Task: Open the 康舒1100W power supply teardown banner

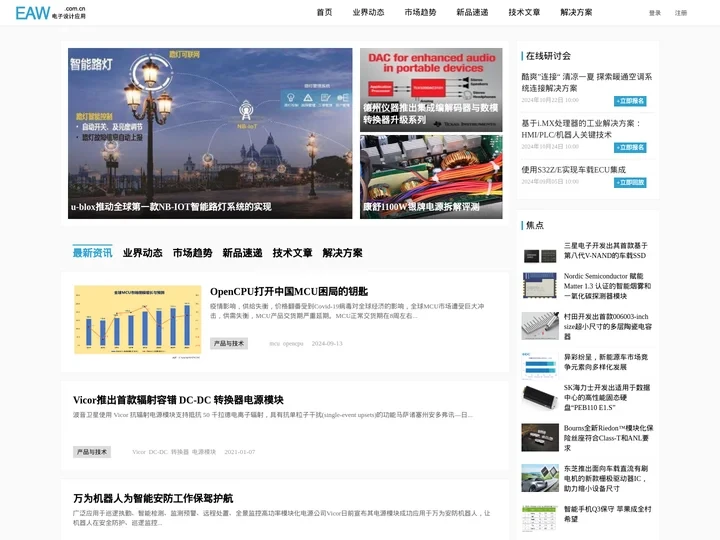Action: (x=431, y=177)
